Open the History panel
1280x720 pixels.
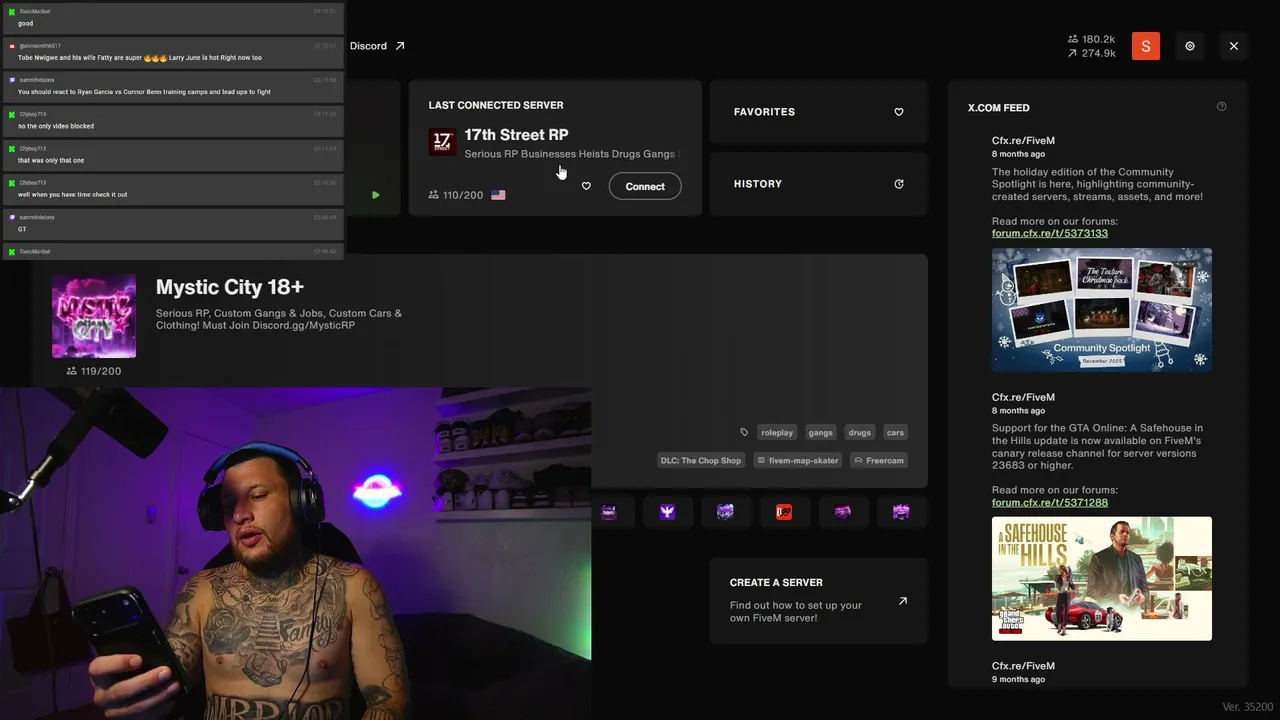point(819,184)
